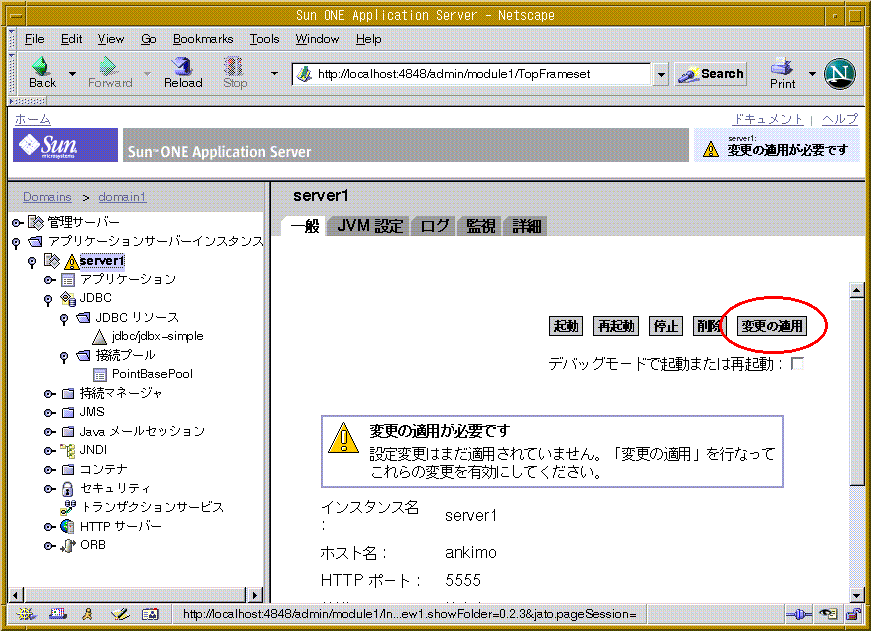Click the トランザクションサービス icon
Image resolution: width=871 pixels, height=631 pixels.
[x=68, y=507]
